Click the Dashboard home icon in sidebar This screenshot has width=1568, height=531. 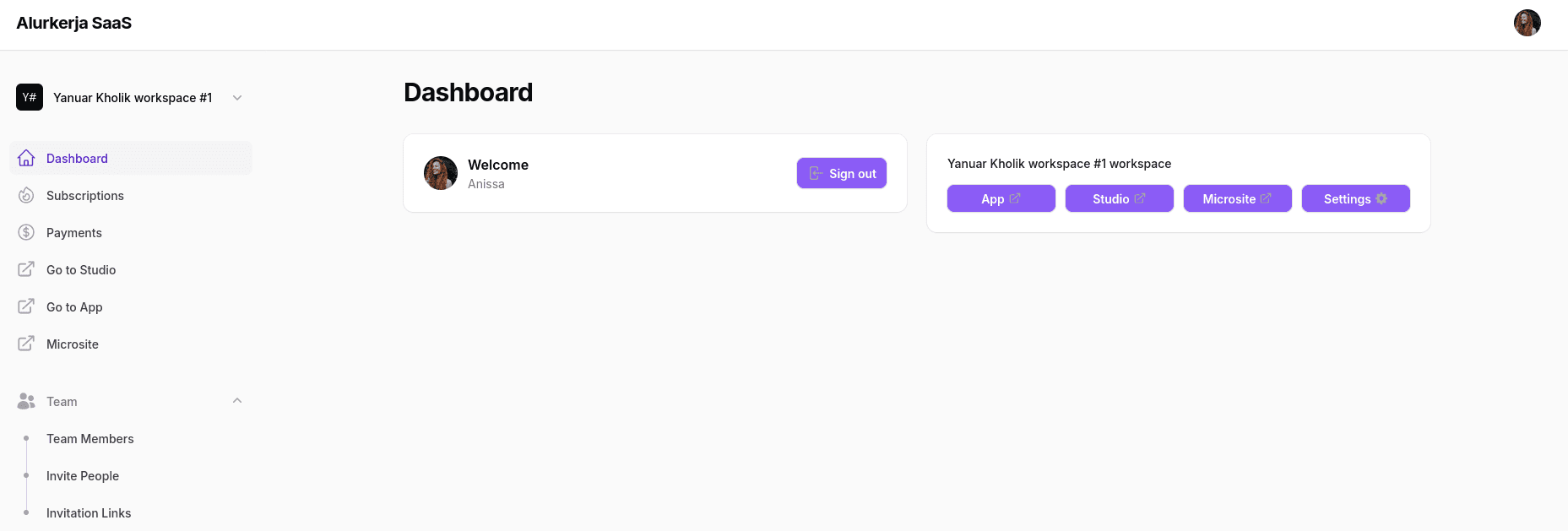(26, 158)
